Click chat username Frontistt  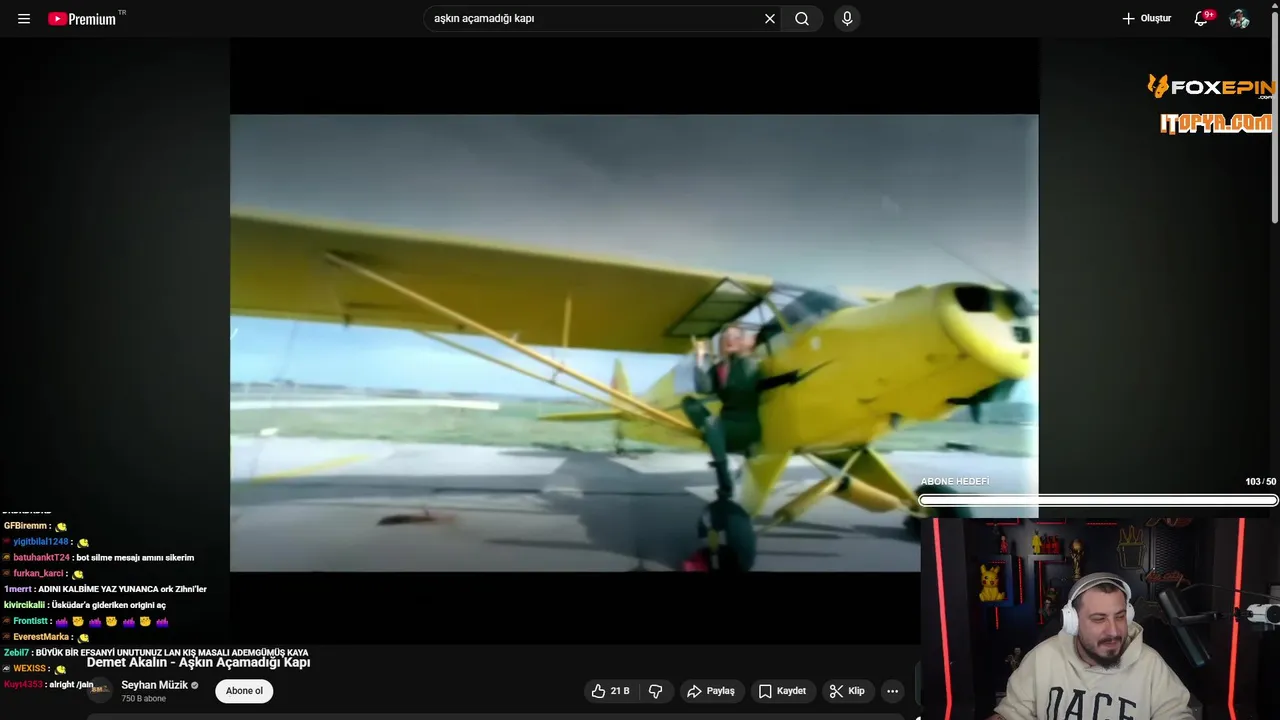(31, 621)
